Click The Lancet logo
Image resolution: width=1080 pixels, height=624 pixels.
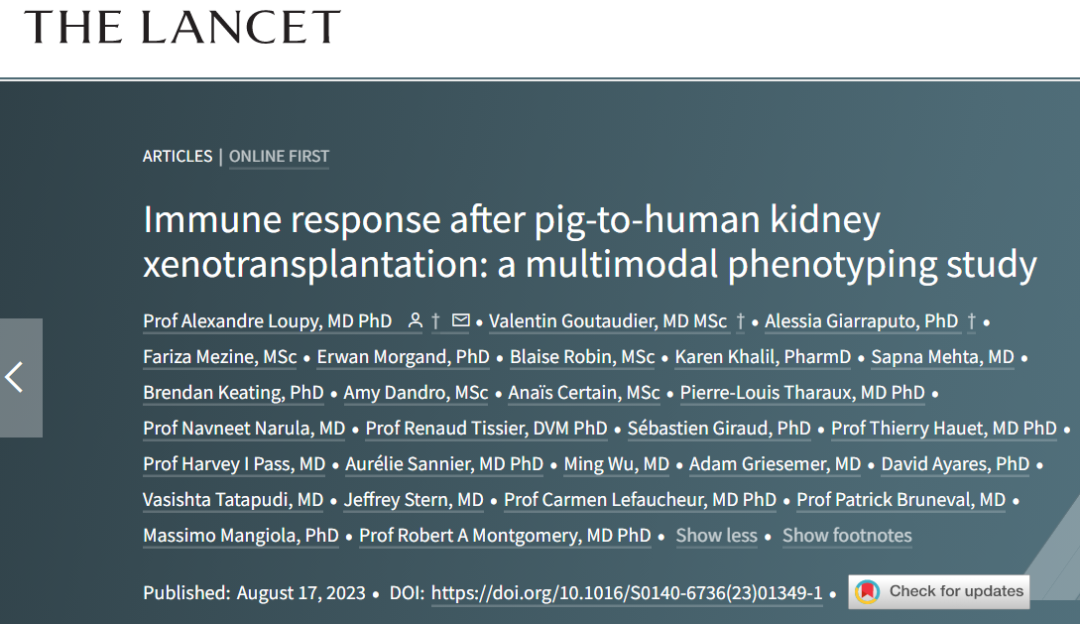pyautogui.click(x=182, y=27)
